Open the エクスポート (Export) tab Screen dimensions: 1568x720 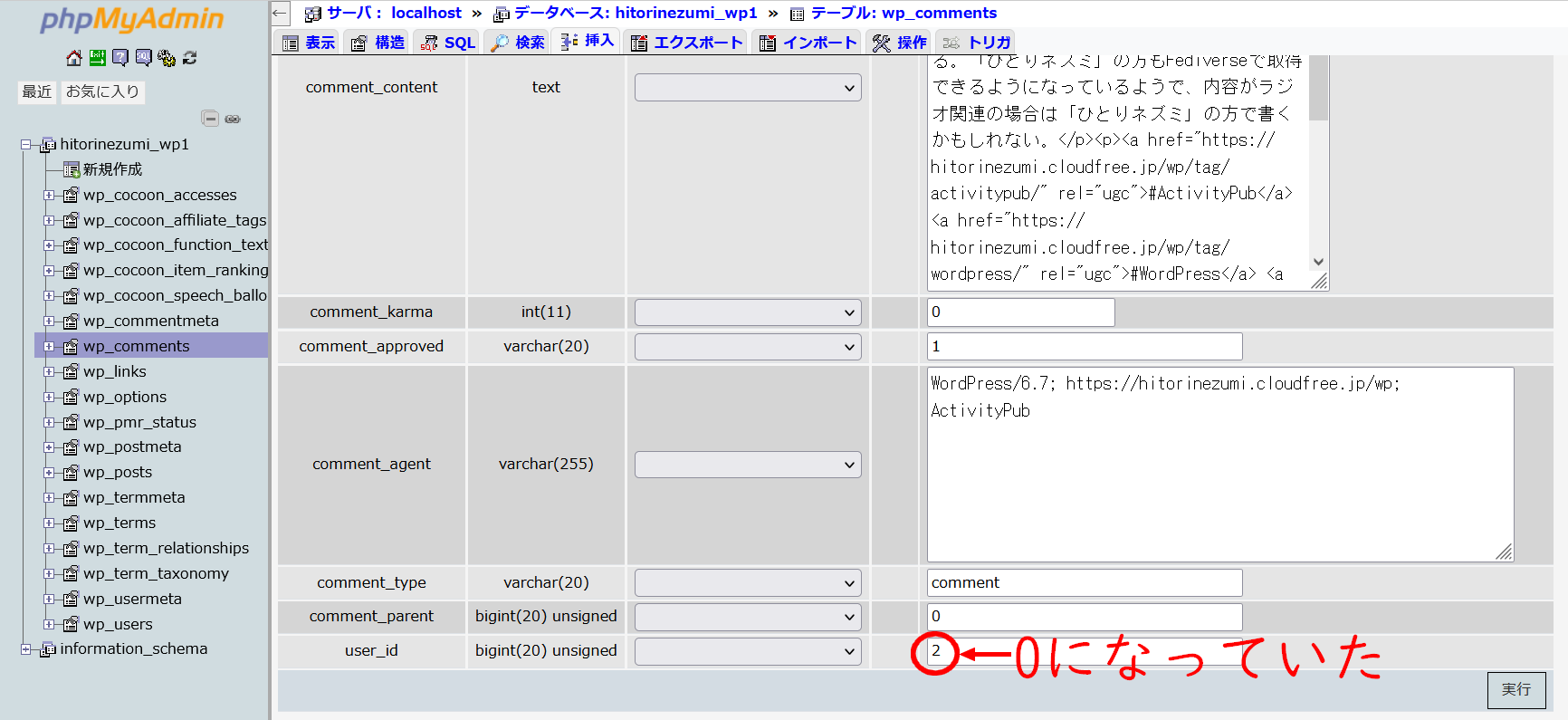coord(687,43)
